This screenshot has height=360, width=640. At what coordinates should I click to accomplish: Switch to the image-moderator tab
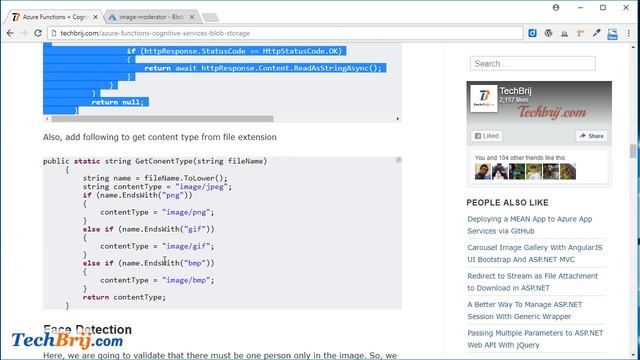click(x=151, y=17)
